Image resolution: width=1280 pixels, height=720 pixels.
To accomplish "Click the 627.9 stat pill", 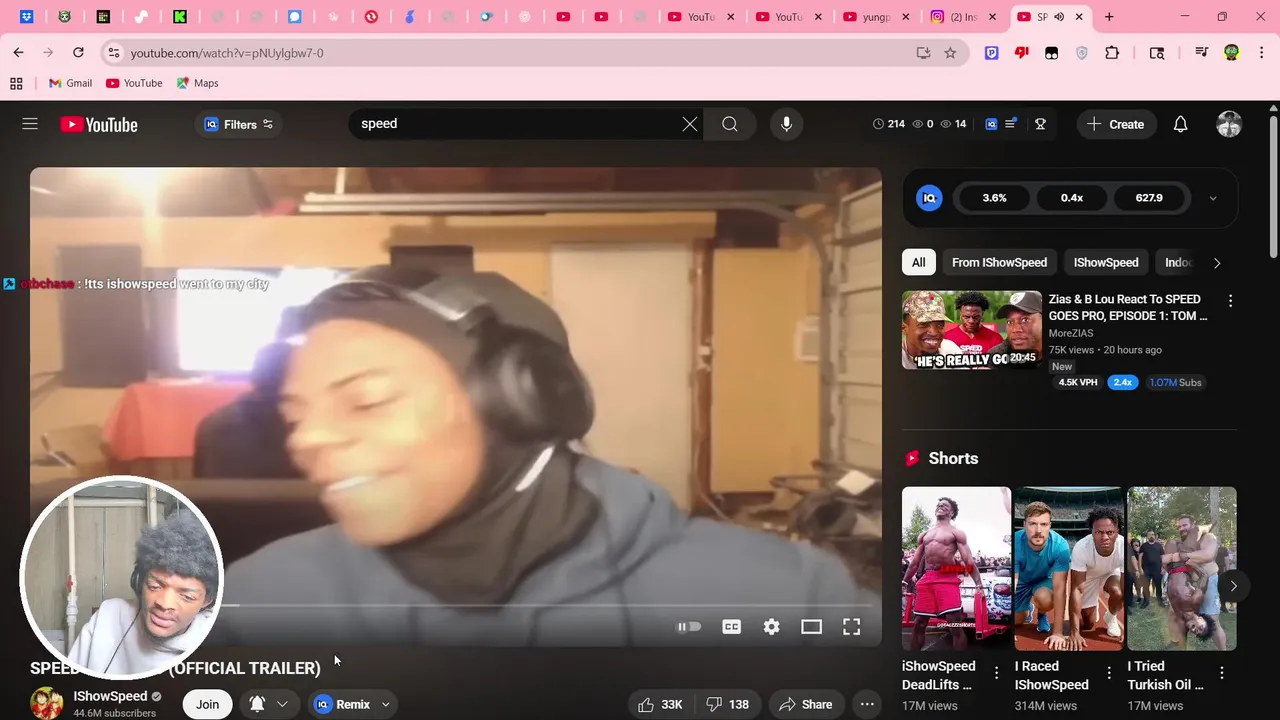I will 1149,198.
